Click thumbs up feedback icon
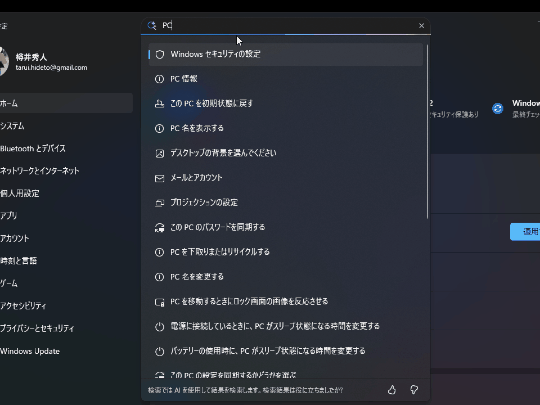This screenshot has width=540, height=405. 392,390
